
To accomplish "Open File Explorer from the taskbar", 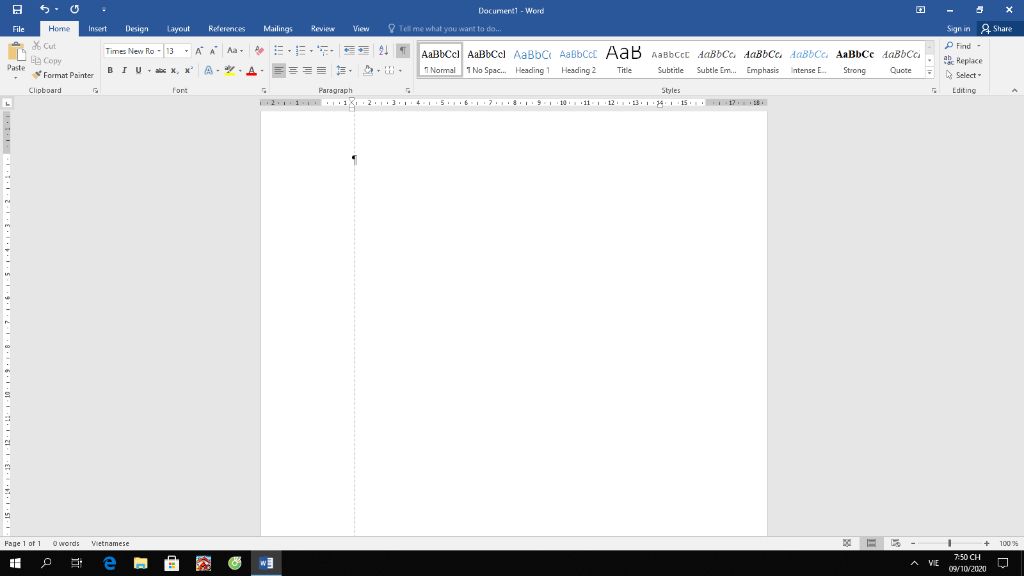I will pos(140,563).
